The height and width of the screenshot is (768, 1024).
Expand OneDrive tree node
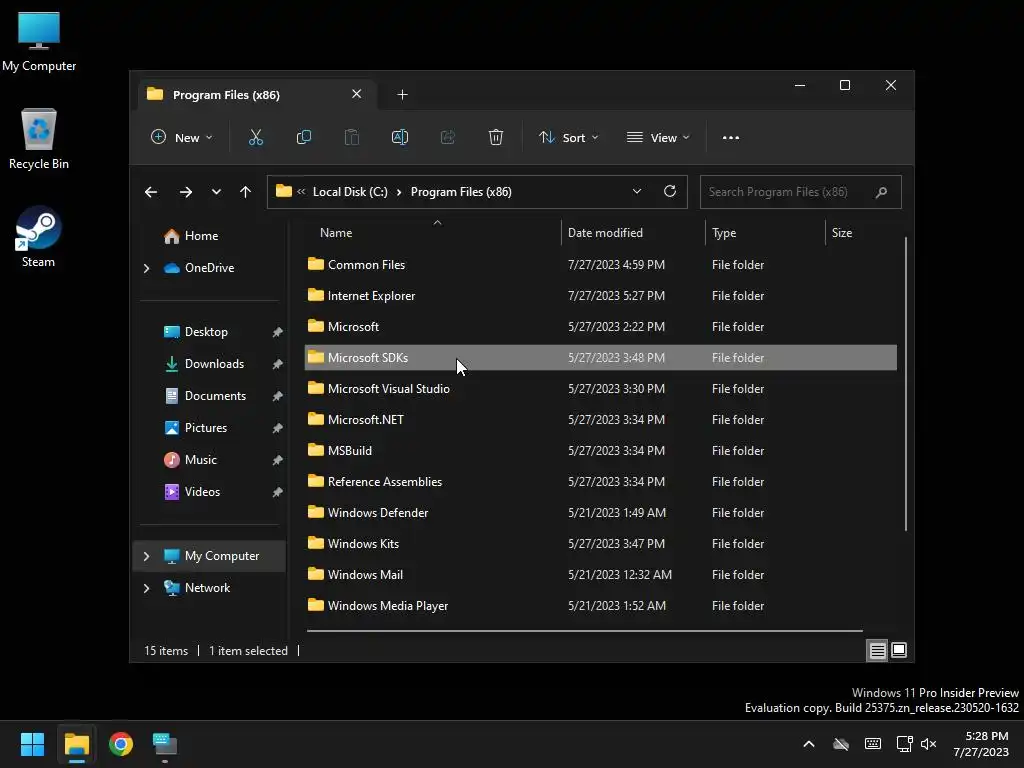point(146,268)
